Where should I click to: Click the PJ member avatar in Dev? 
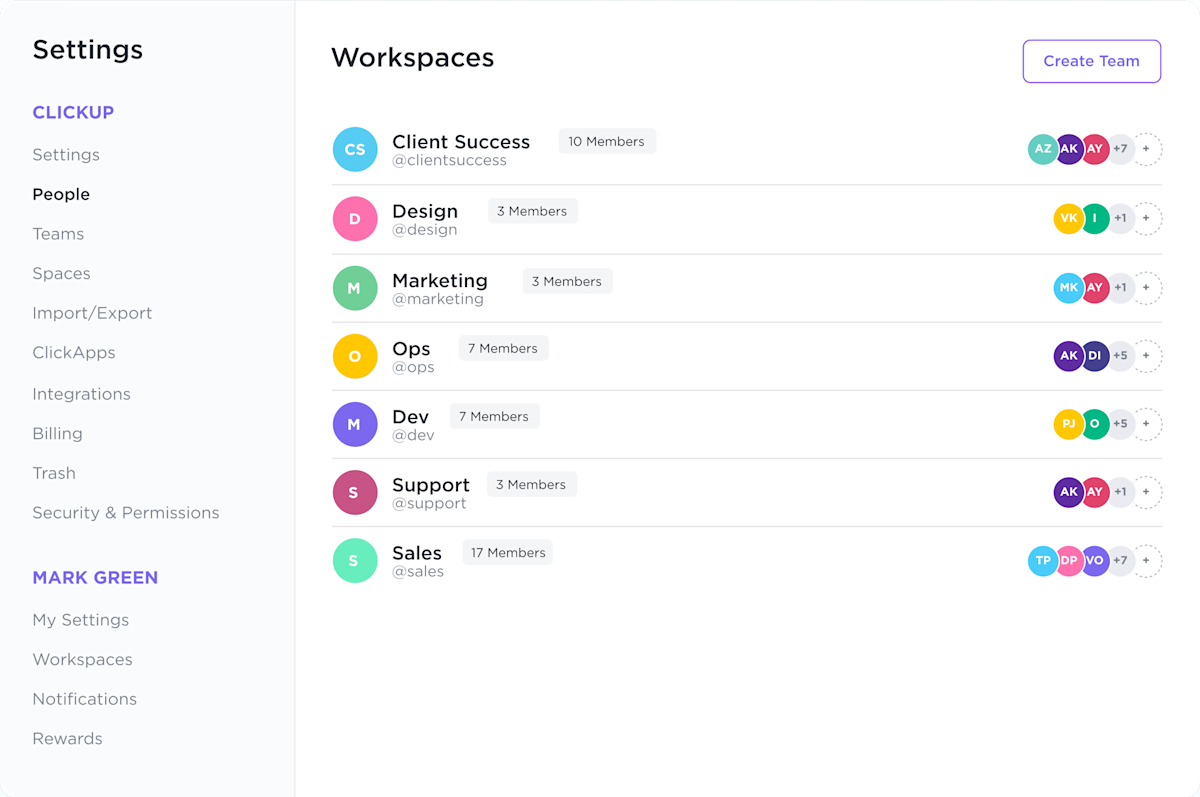(1069, 424)
